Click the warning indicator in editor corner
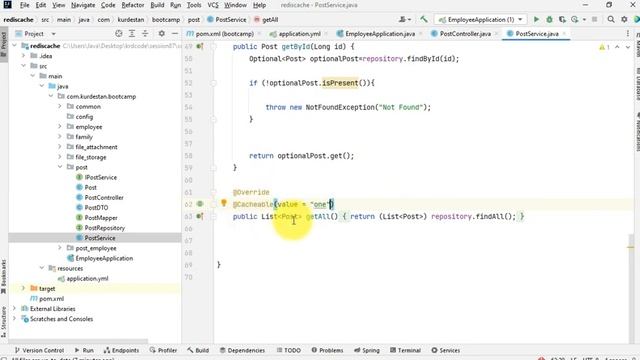 click(x=604, y=47)
